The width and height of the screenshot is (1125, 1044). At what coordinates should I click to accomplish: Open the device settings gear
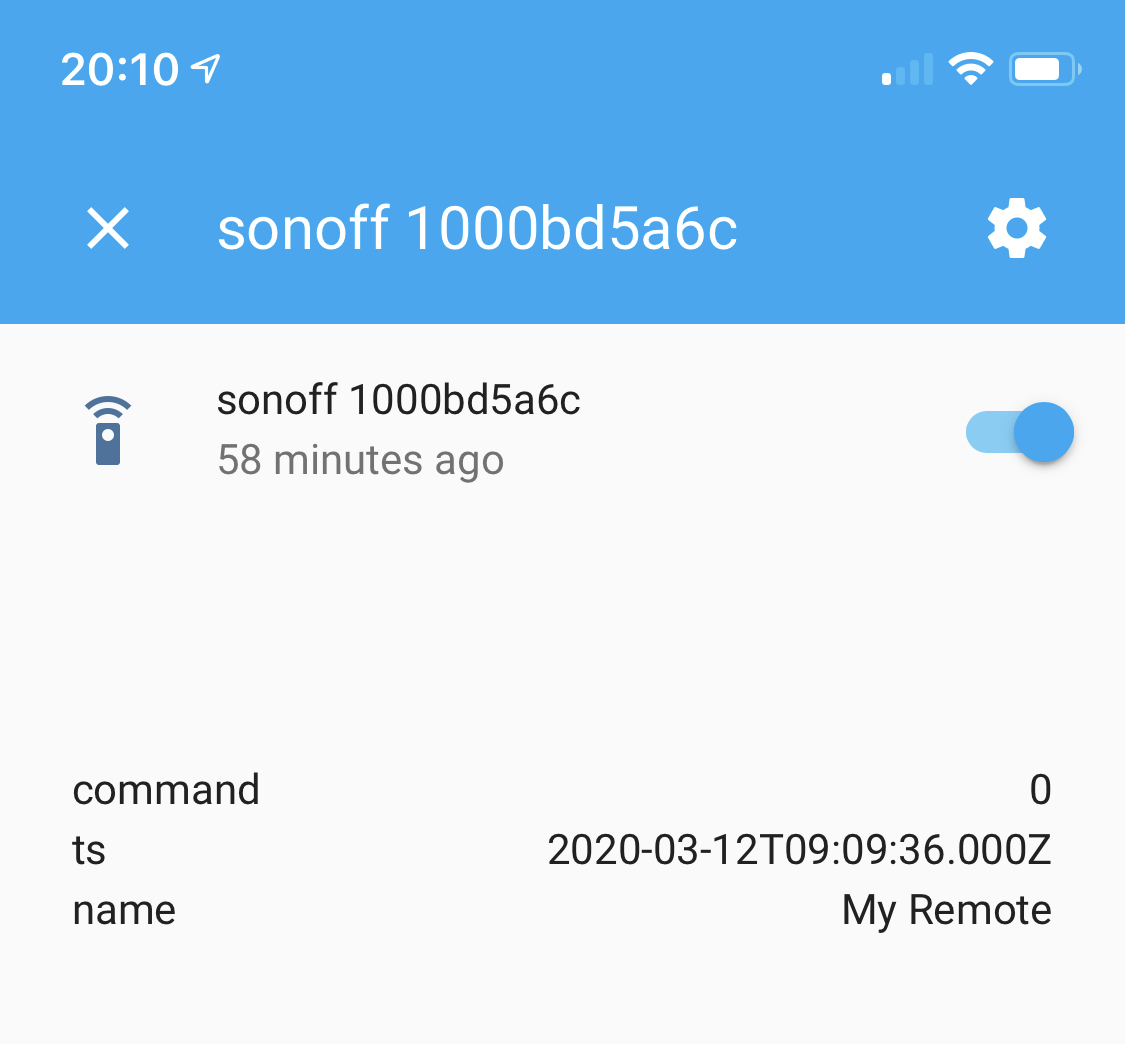pyautogui.click(x=1017, y=228)
